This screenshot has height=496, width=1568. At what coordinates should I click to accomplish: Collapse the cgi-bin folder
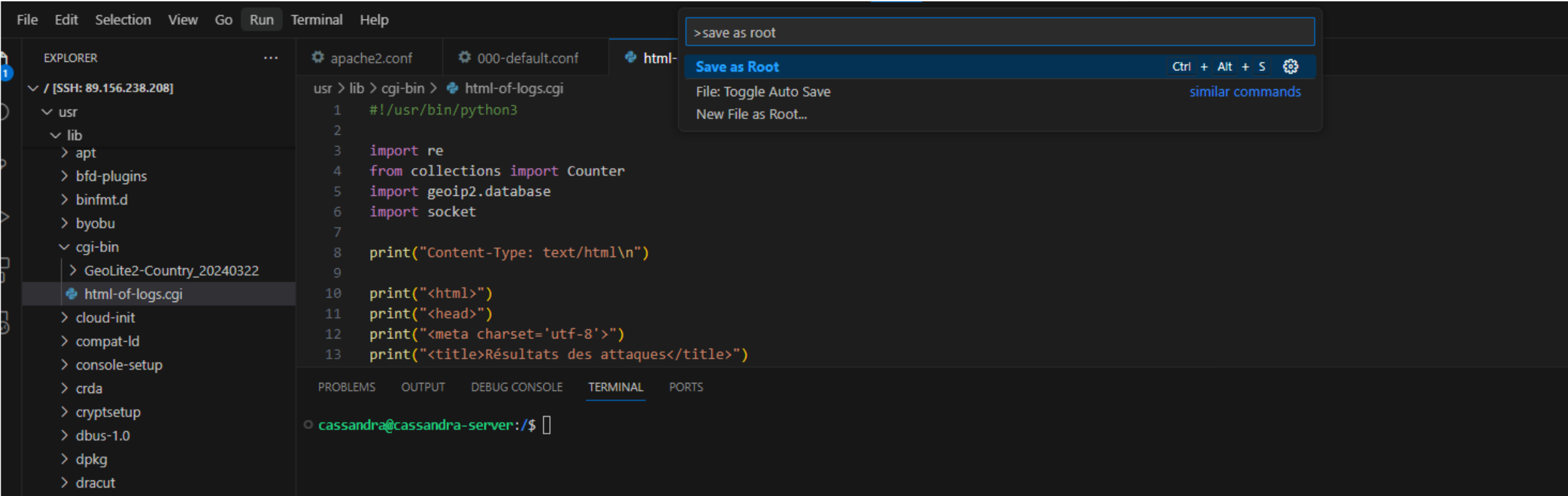[64, 247]
